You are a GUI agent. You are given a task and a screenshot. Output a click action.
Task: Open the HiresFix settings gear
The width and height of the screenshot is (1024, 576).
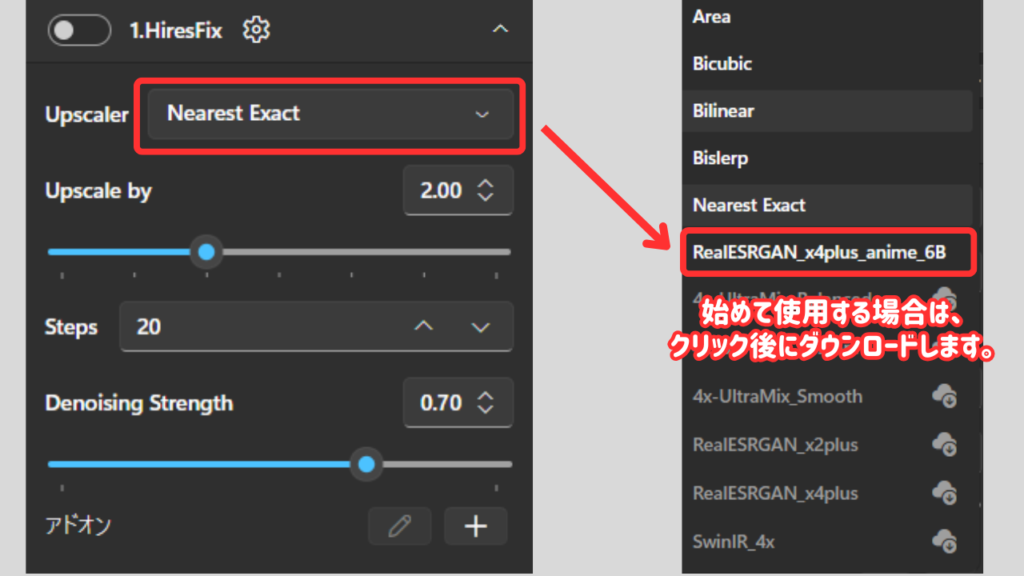[x=256, y=30]
